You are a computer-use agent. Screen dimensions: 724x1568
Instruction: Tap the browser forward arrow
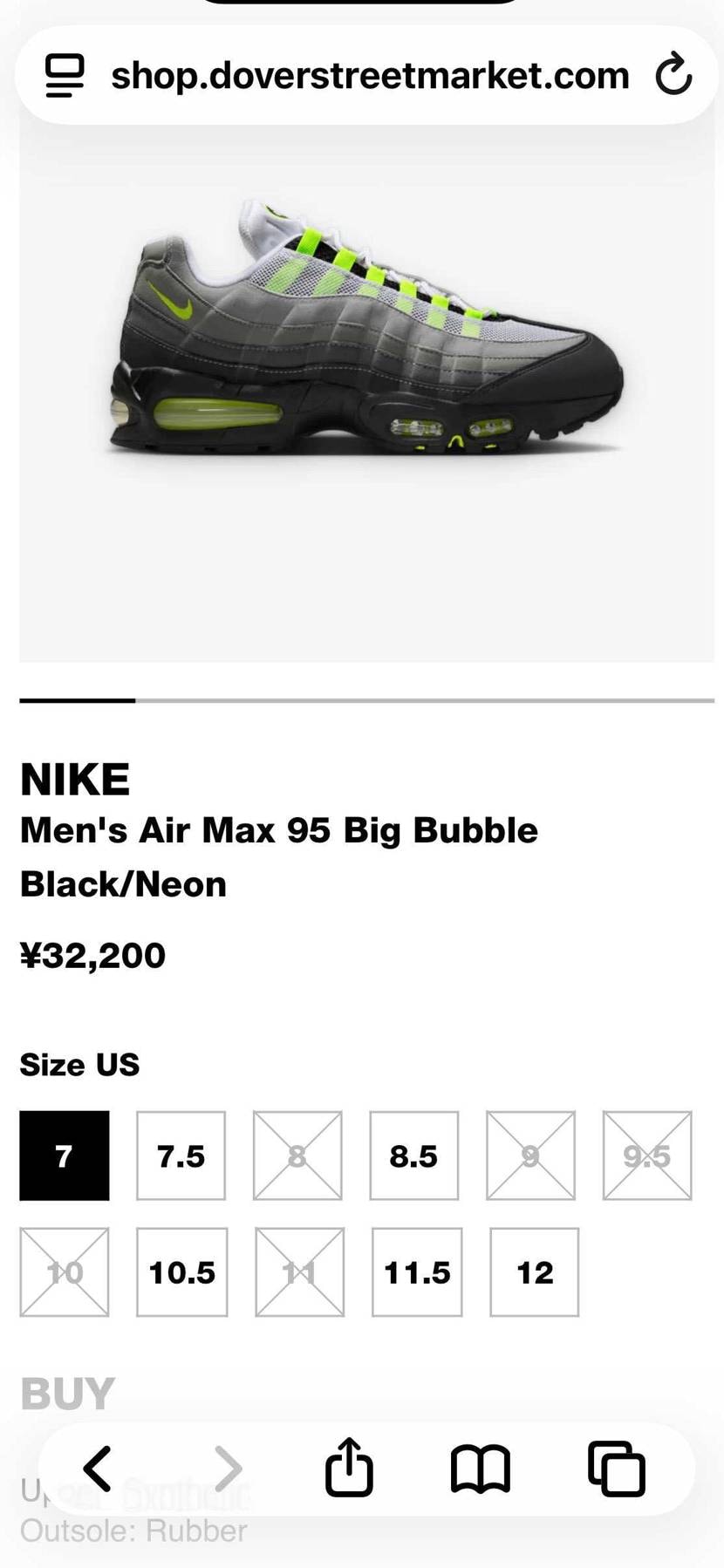[228, 1469]
